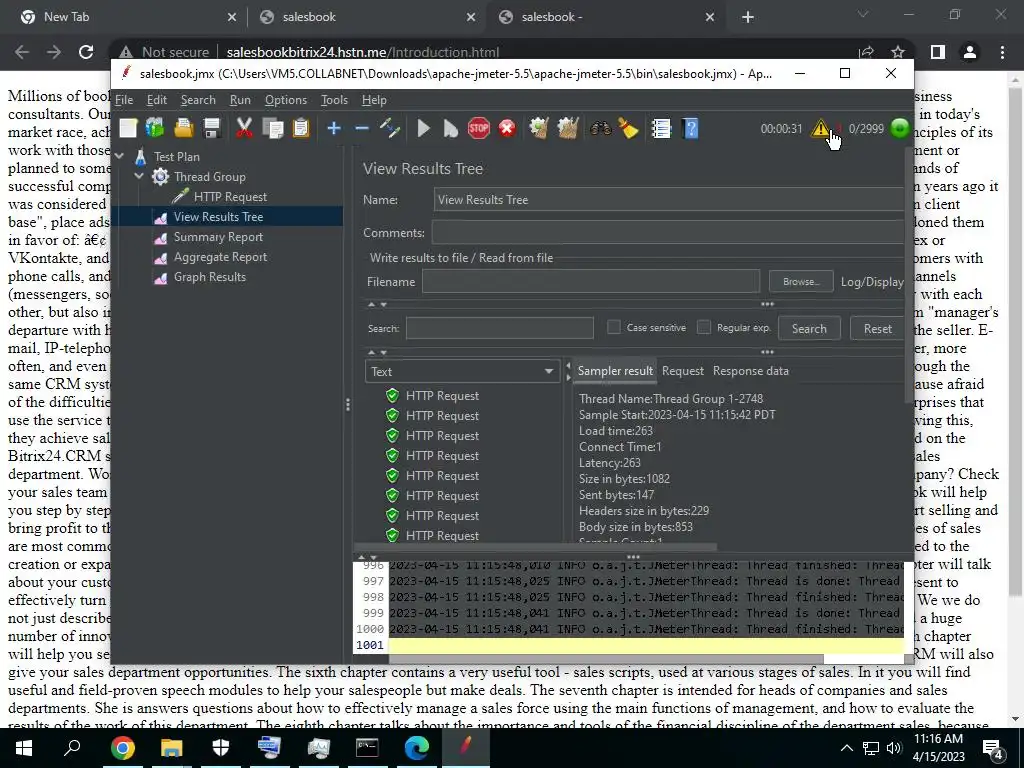The height and width of the screenshot is (768, 1024).
Task: Click the yellow warning log icon
Action: (x=820, y=128)
